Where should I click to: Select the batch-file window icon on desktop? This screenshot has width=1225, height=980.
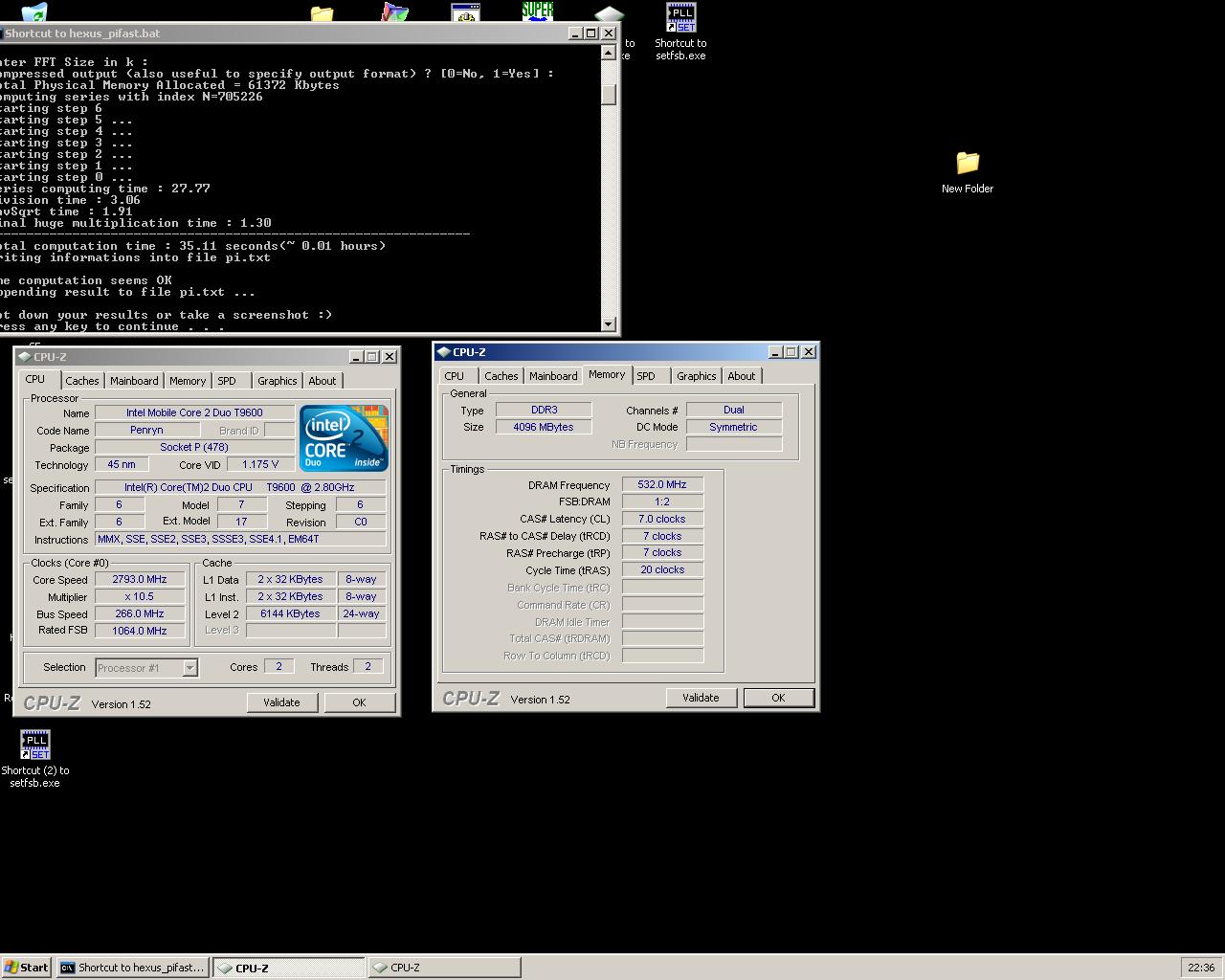tap(466, 12)
